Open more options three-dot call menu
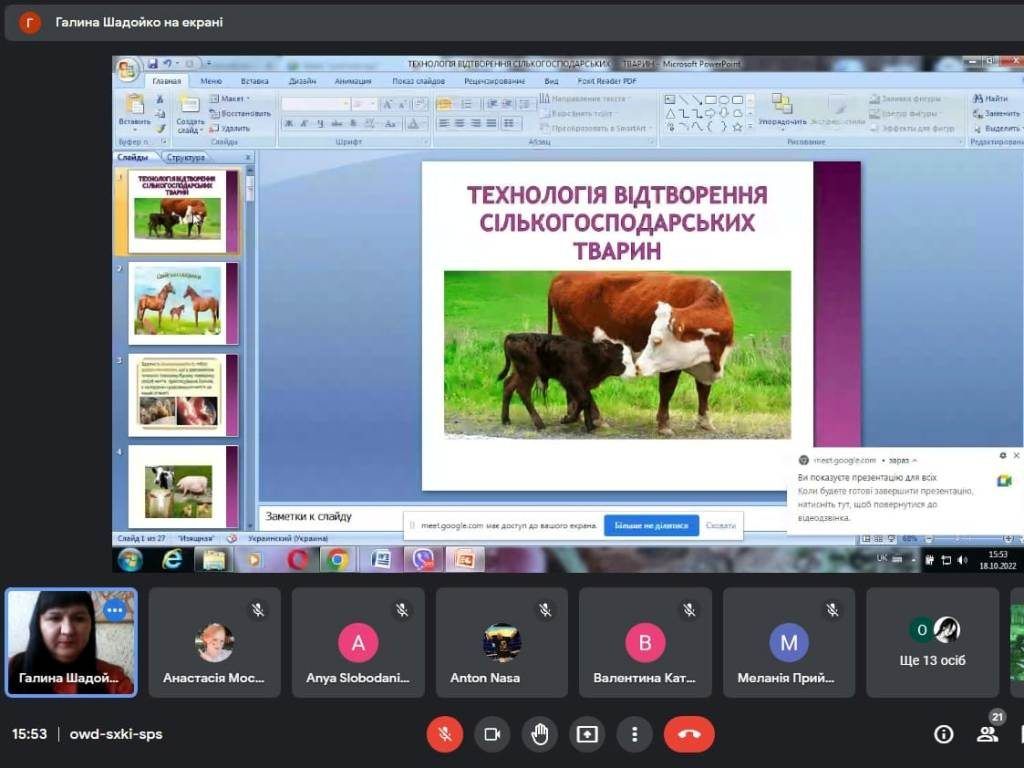 tap(634, 734)
